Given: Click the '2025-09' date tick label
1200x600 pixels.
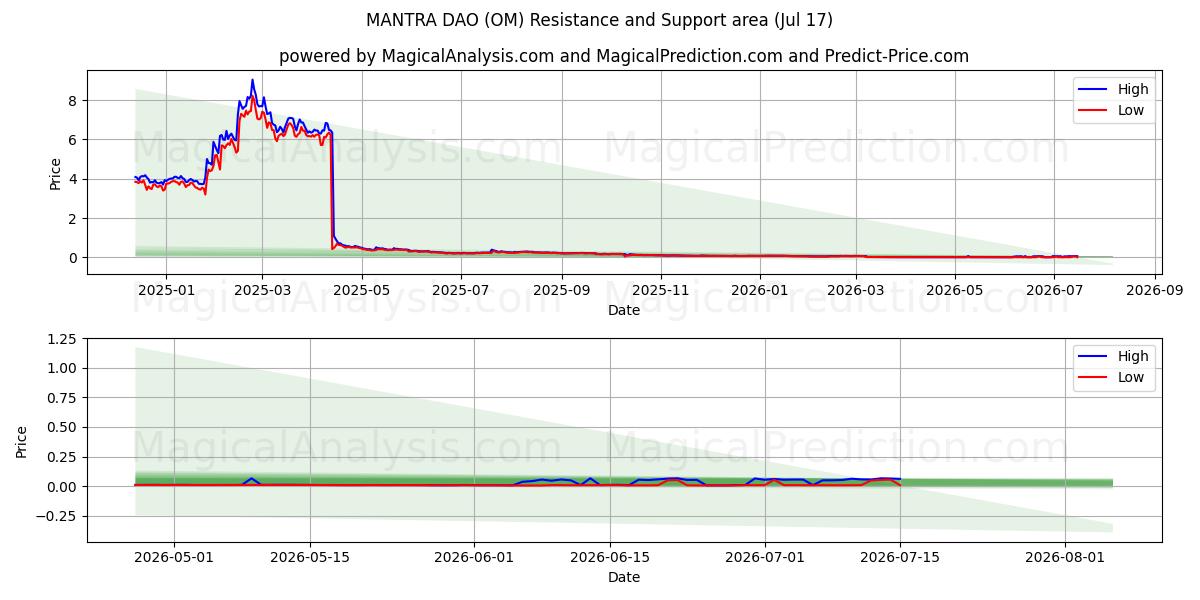Looking at the screenshot, I should 562,290.
